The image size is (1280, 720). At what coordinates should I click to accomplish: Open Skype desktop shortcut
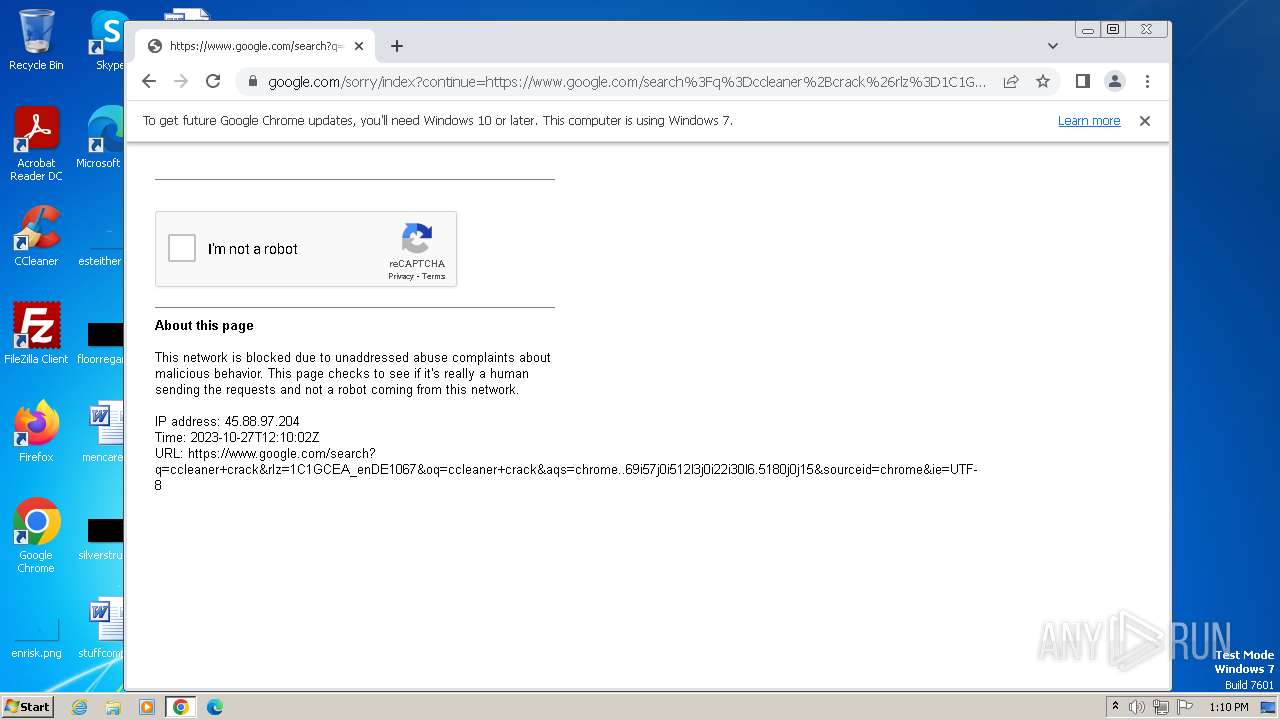point(108,40)
